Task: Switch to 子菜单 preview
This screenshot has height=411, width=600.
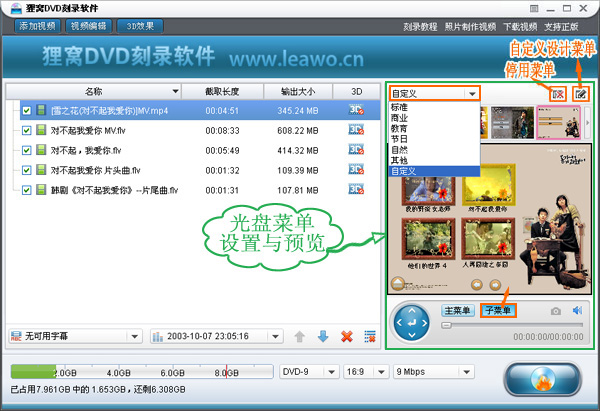Action: point(498,310)
